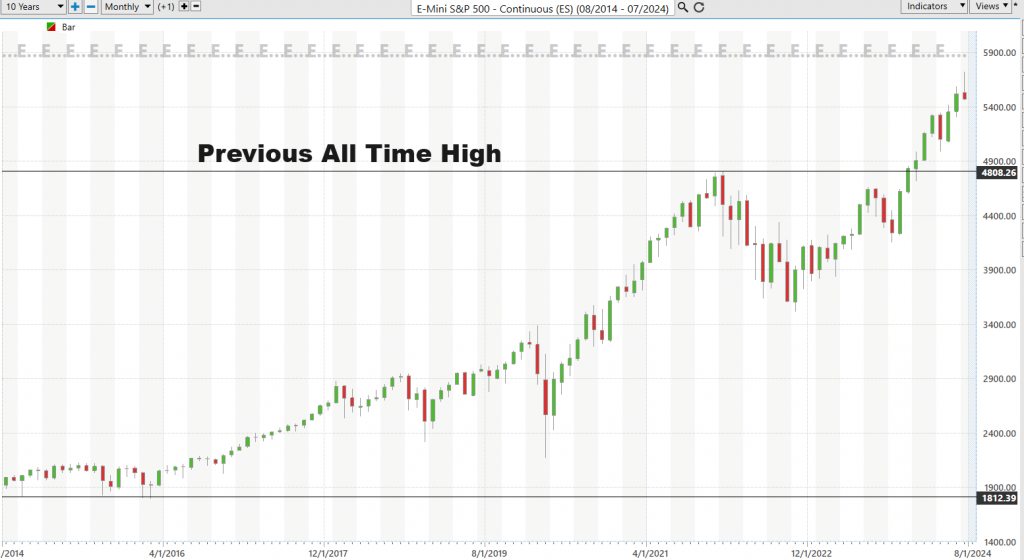Open the 10 Years time range dropdown
1024x560 pixels.
click(33, 7)
